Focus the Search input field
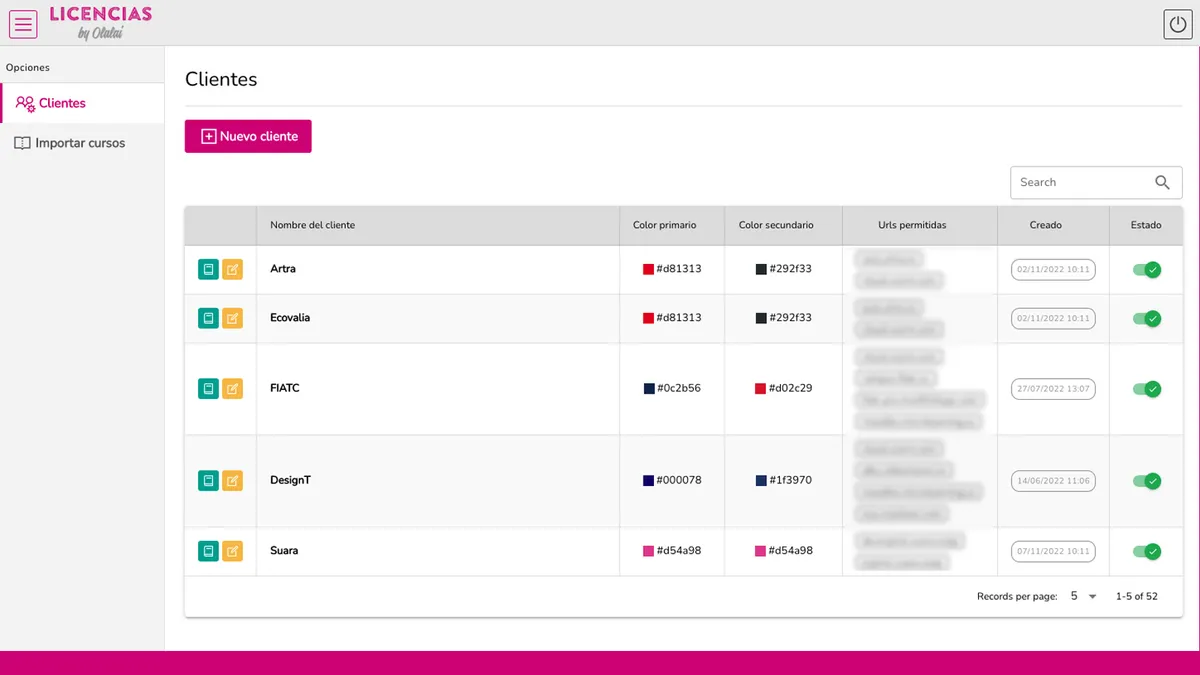1200x675 pixels. pos(1096,182)
